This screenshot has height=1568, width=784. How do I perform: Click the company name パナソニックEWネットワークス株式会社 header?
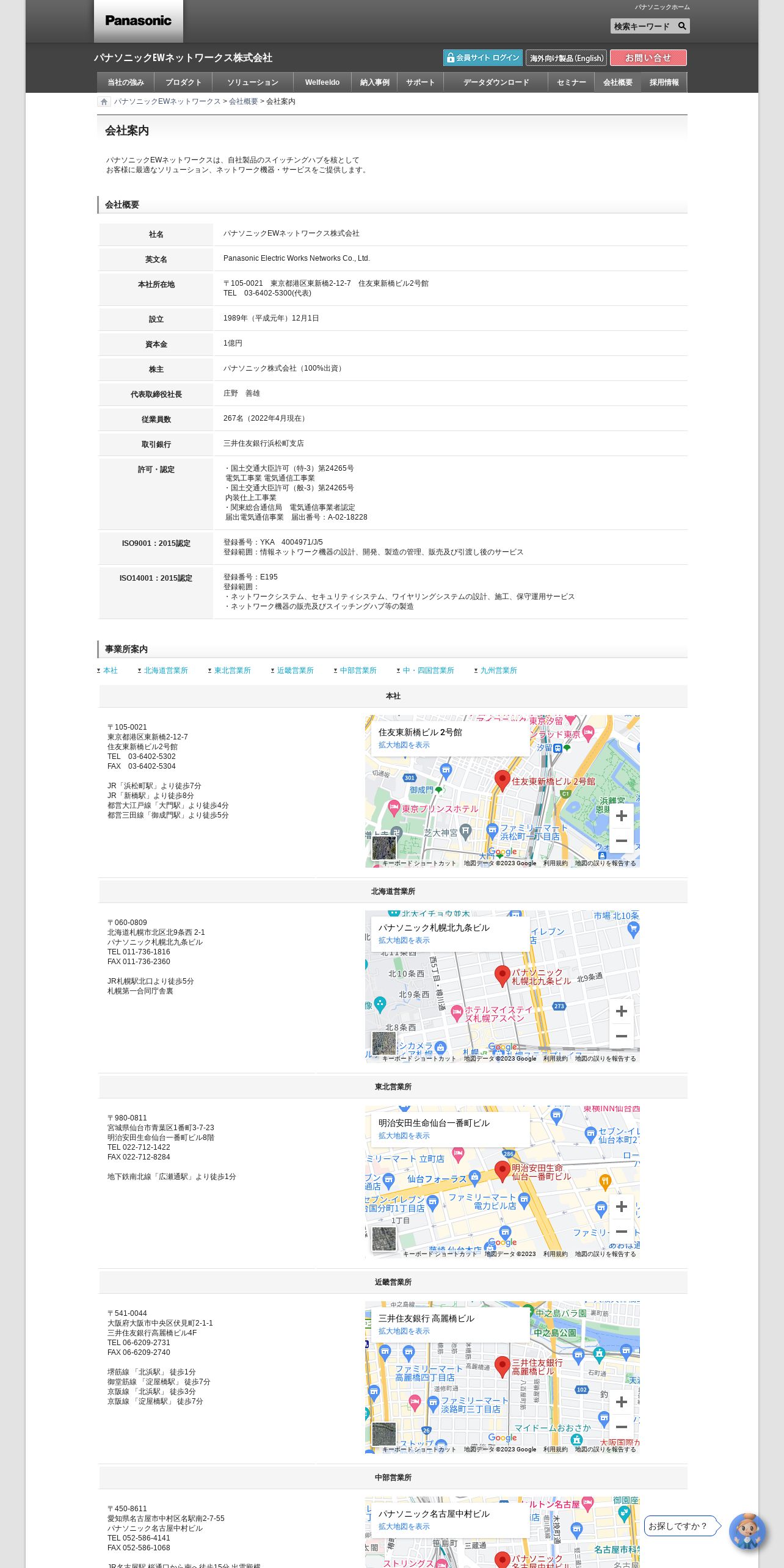click(183, 58)
